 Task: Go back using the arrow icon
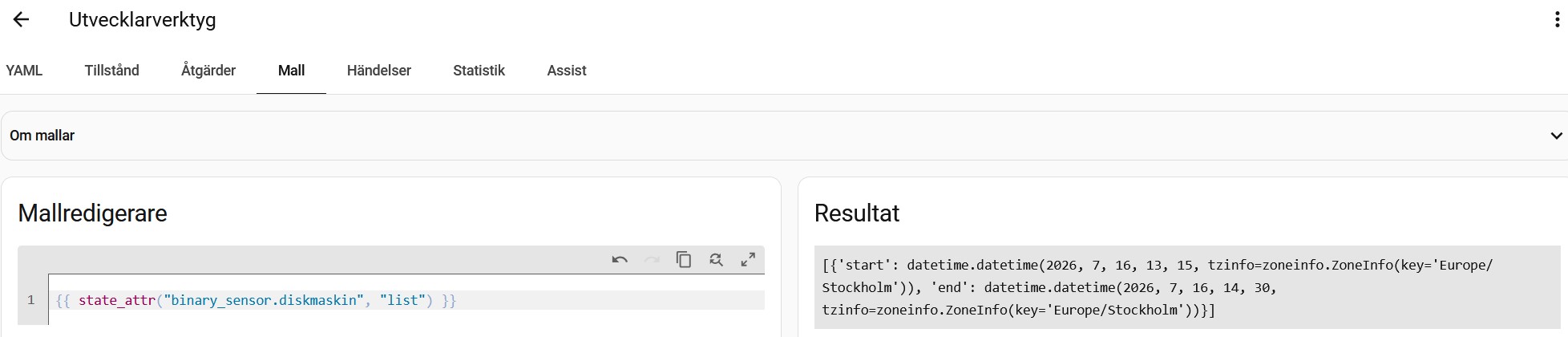(x=22, y=20)
